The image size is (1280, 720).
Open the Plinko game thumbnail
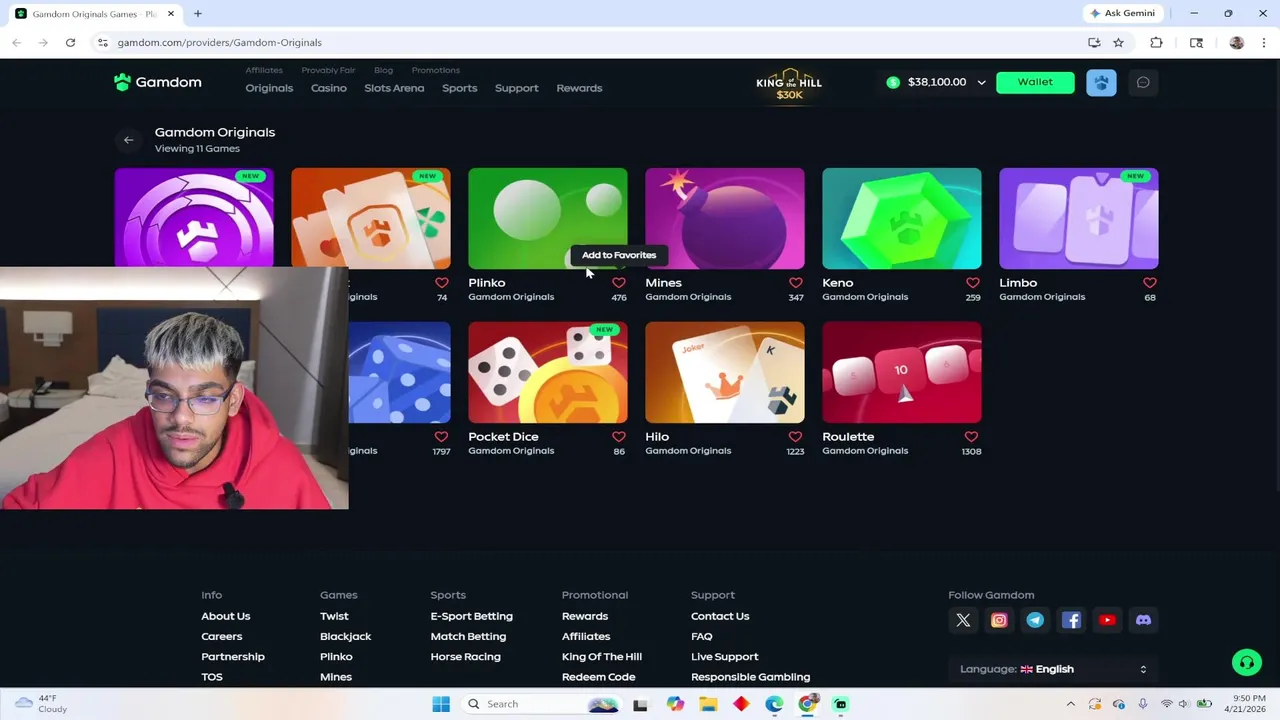pyautogui.click(x=548, y=218)
